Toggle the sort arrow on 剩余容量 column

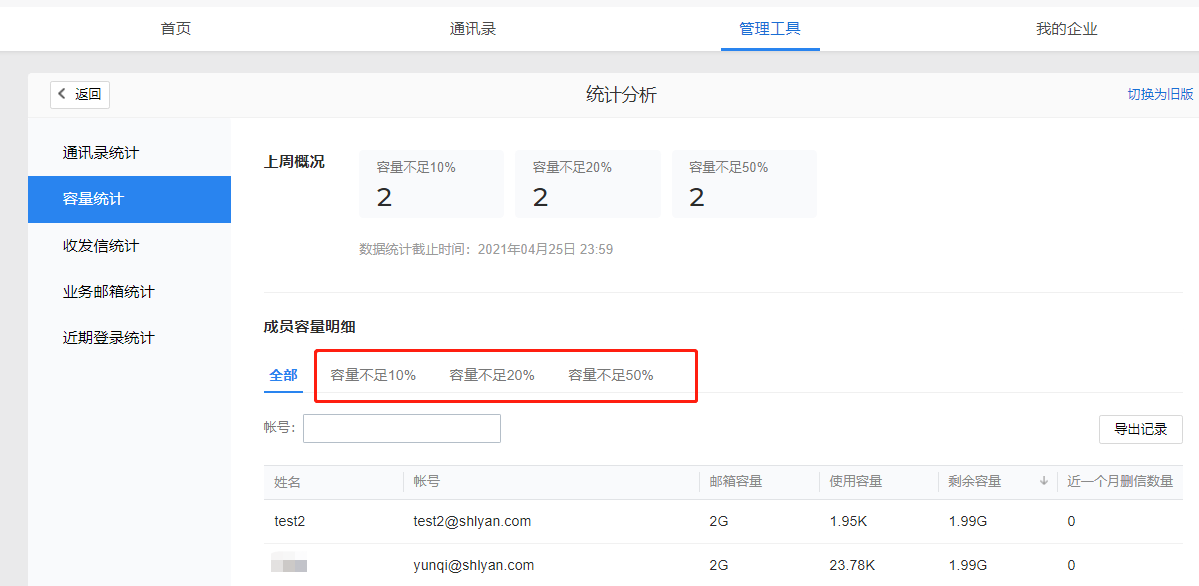coord(1043,481)
